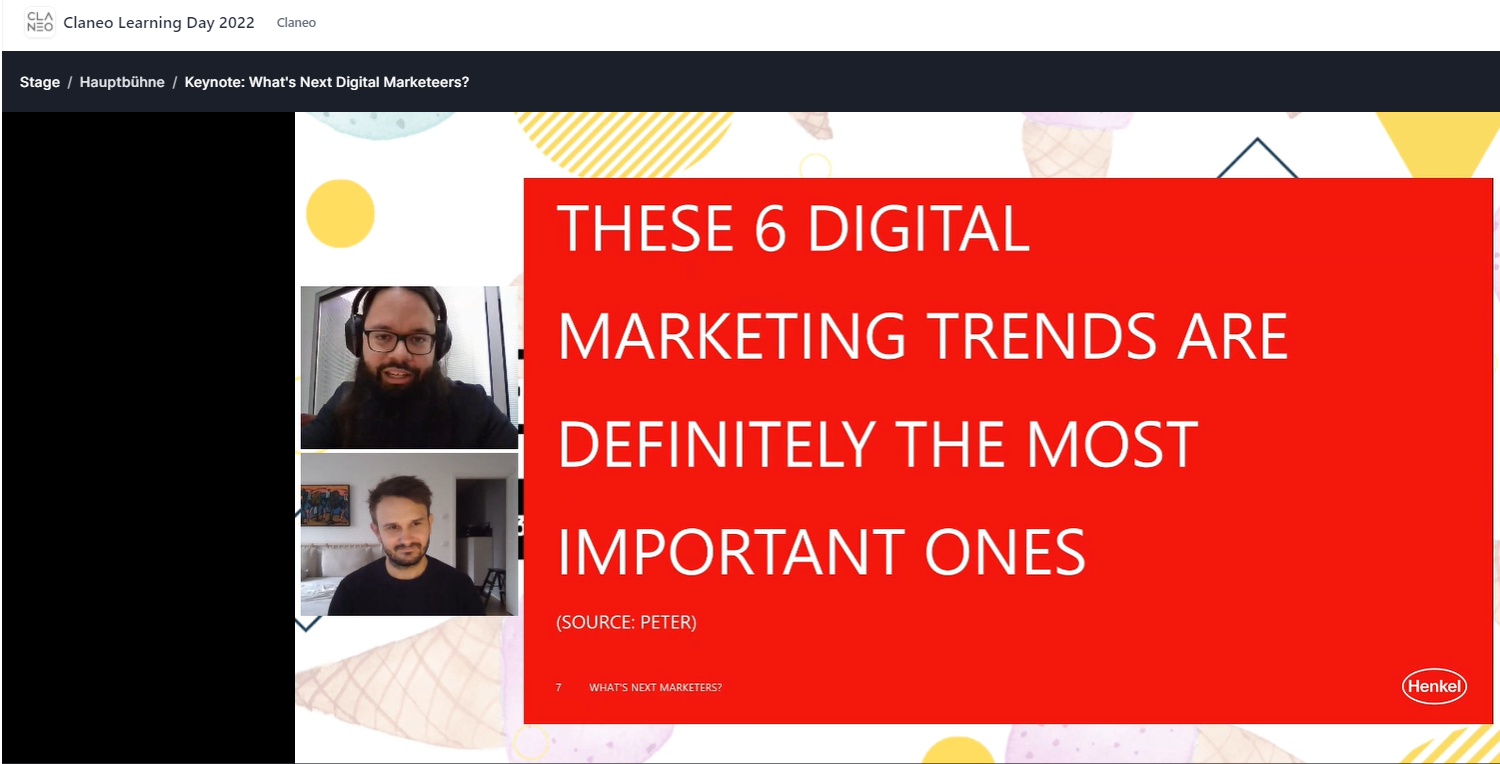Click the slide number 7 in the footer

click(559, 687)
